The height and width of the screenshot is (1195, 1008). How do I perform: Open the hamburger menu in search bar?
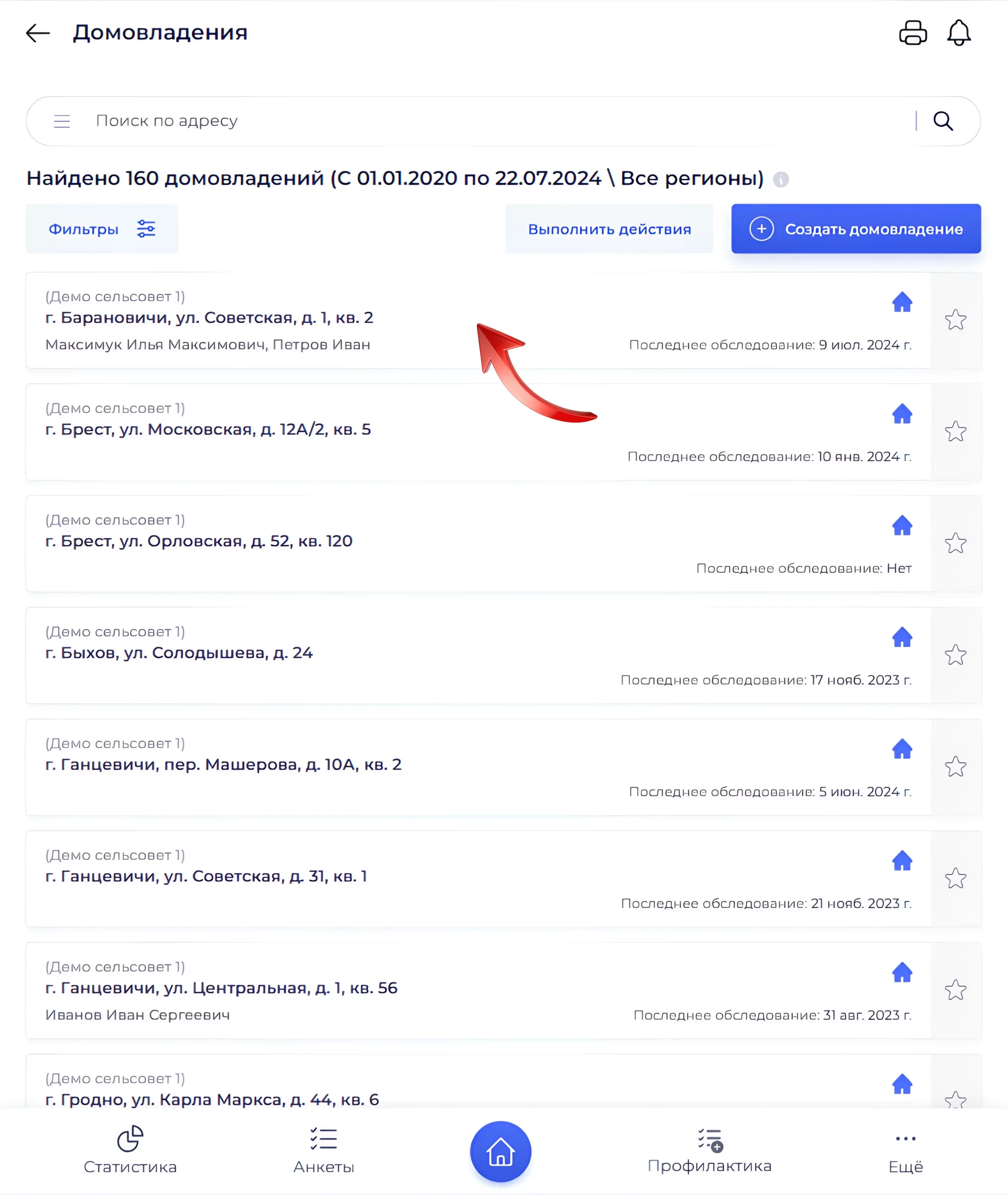62,121
